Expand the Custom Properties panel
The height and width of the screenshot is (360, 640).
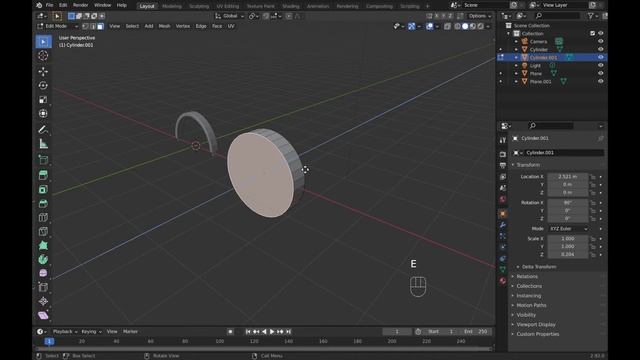pos(538,334)
